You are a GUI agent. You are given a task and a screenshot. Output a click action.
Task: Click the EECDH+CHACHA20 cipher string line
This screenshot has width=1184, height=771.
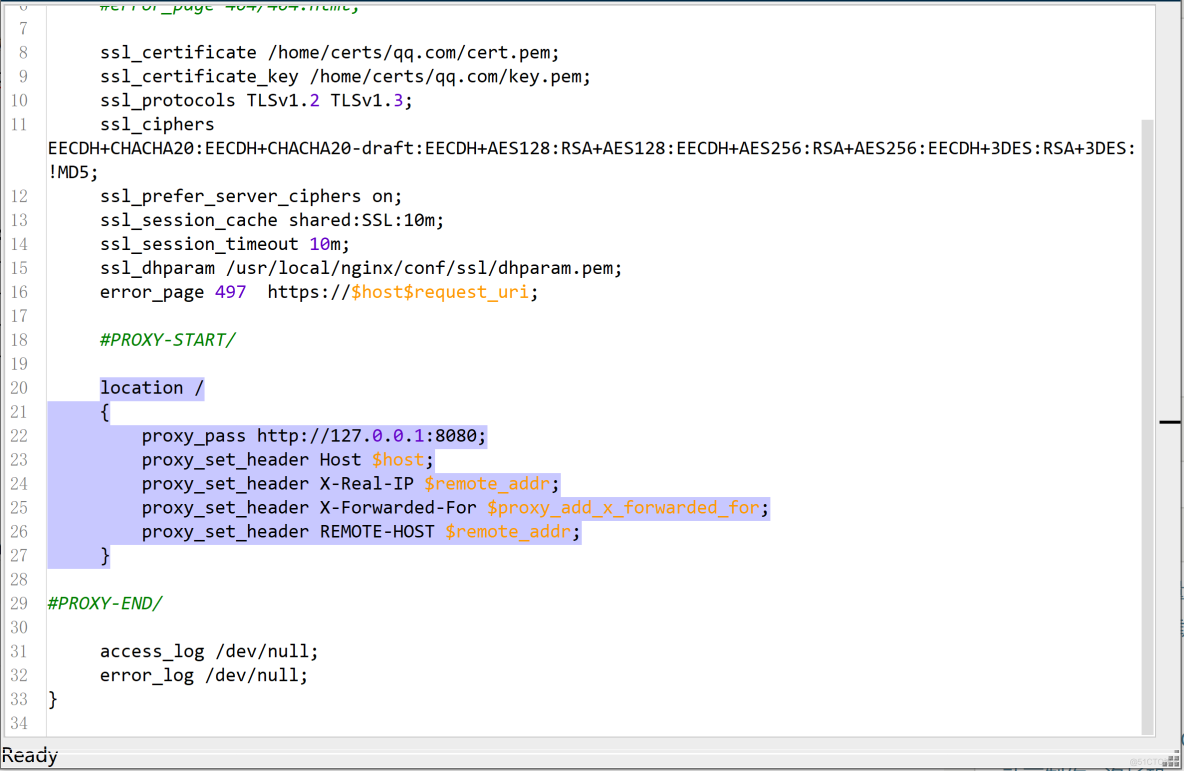(591, 149)
